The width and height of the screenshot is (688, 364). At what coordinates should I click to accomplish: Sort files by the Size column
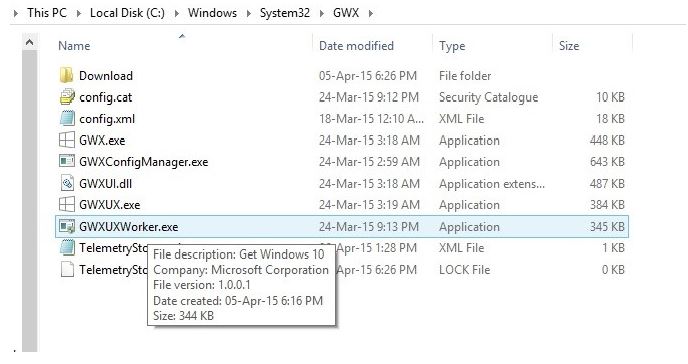(569, 46)
